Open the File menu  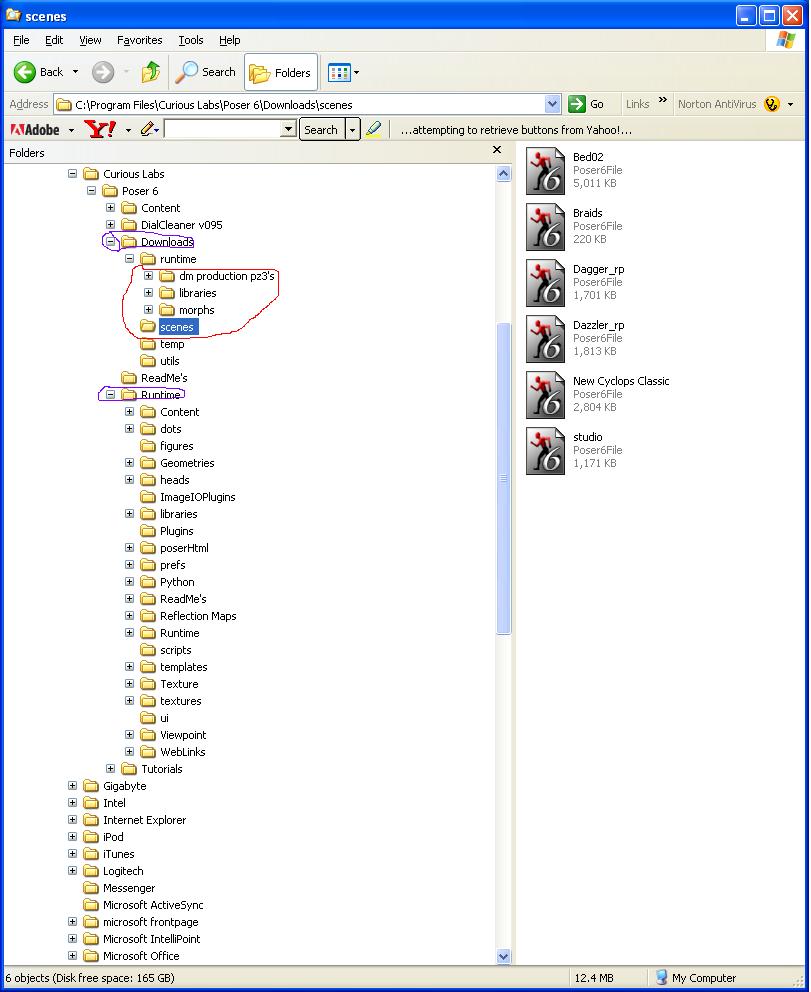21,40
